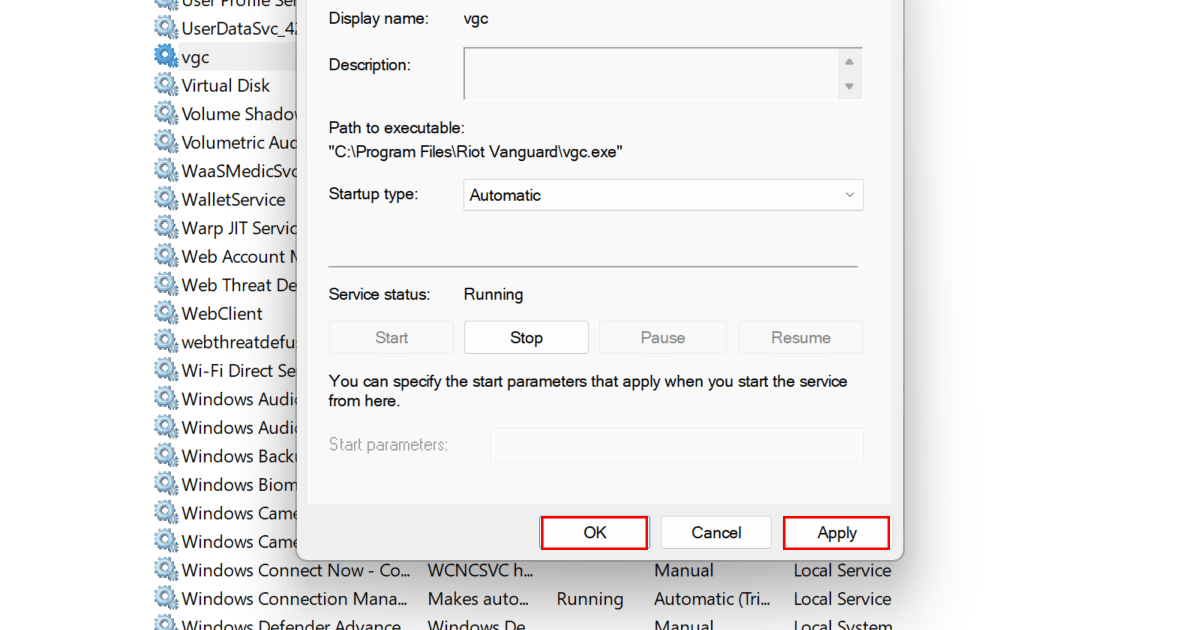Open the Startup type dropdown
Viewport: 1200px width, 630px height.
point(662,195)
